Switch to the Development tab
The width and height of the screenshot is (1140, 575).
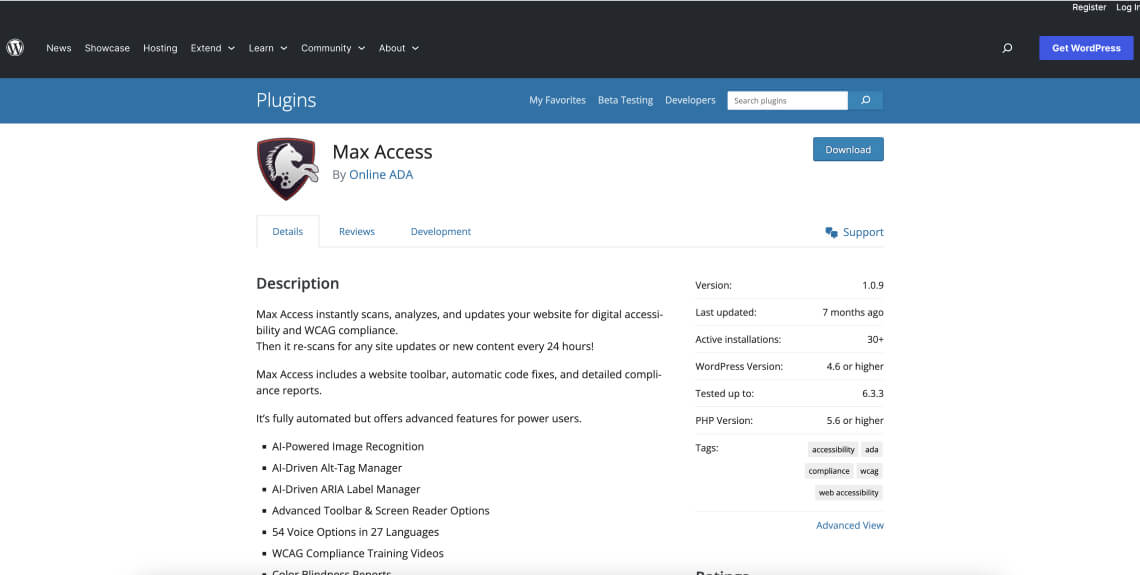tap(440, 231)
